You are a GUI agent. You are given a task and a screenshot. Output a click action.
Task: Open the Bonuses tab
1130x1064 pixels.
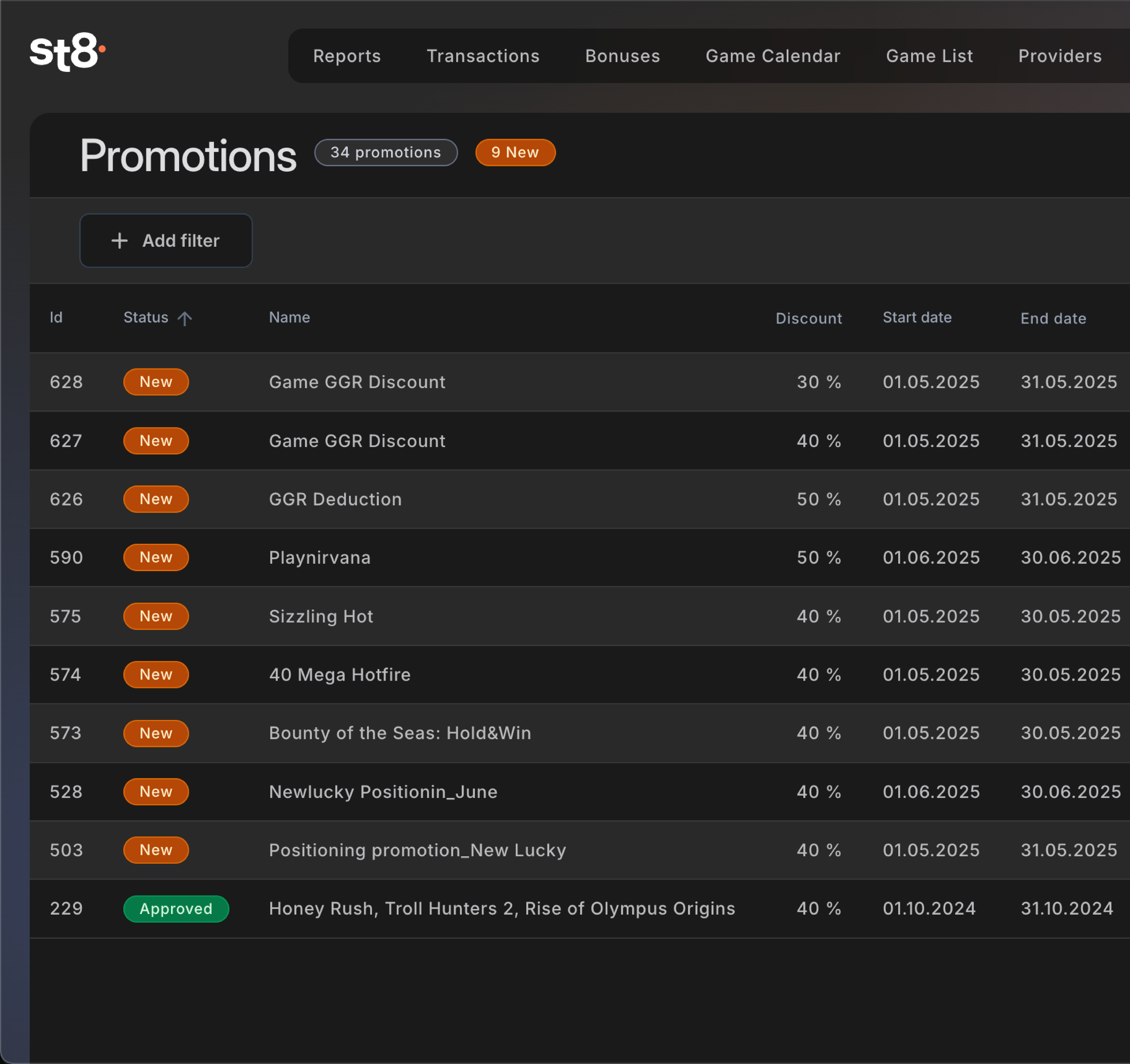pos(622,56)
